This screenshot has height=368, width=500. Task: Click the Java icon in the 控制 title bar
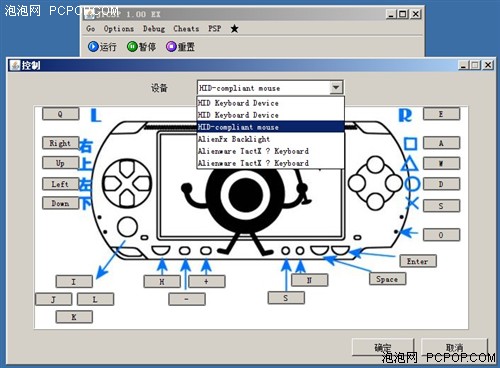15,65
